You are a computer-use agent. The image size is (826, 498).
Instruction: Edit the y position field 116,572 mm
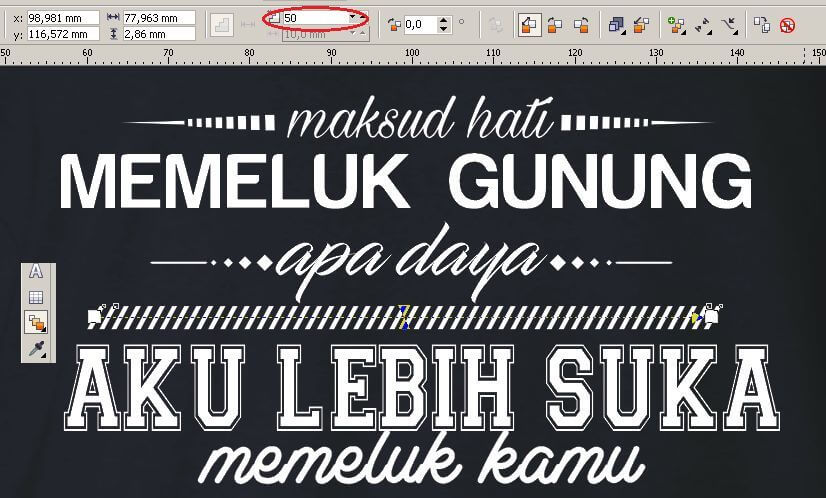click(x=63, y=34)
